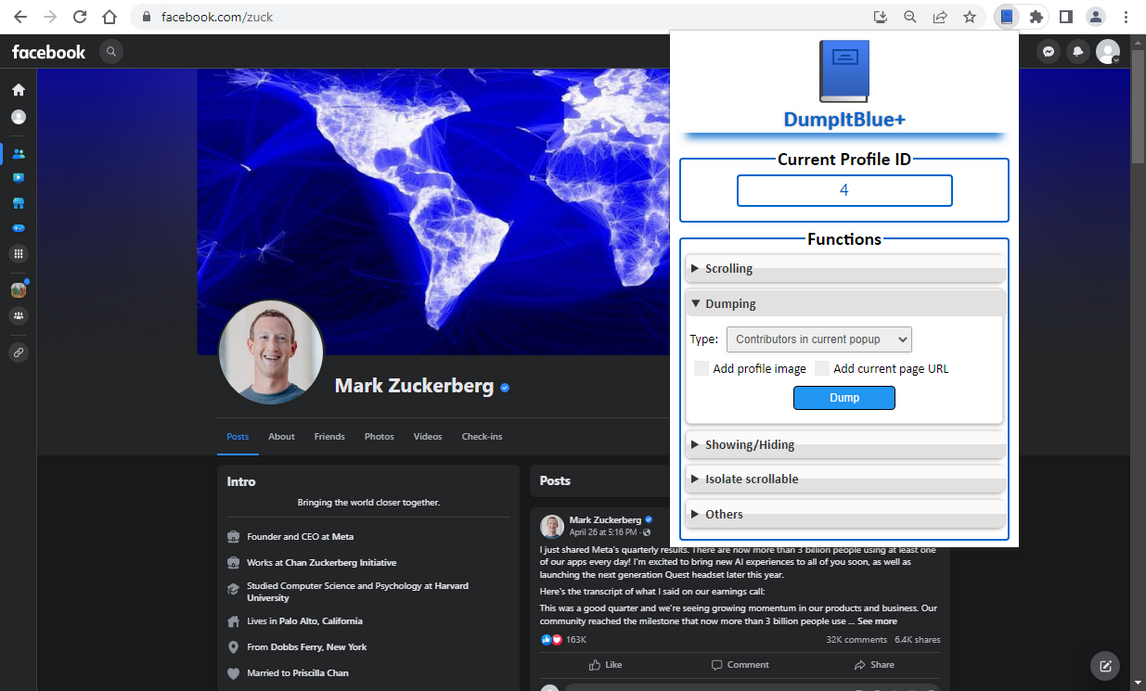
Task: Open the DumpItBlue+ extension from the toolbar
Action: (1006, 16)
